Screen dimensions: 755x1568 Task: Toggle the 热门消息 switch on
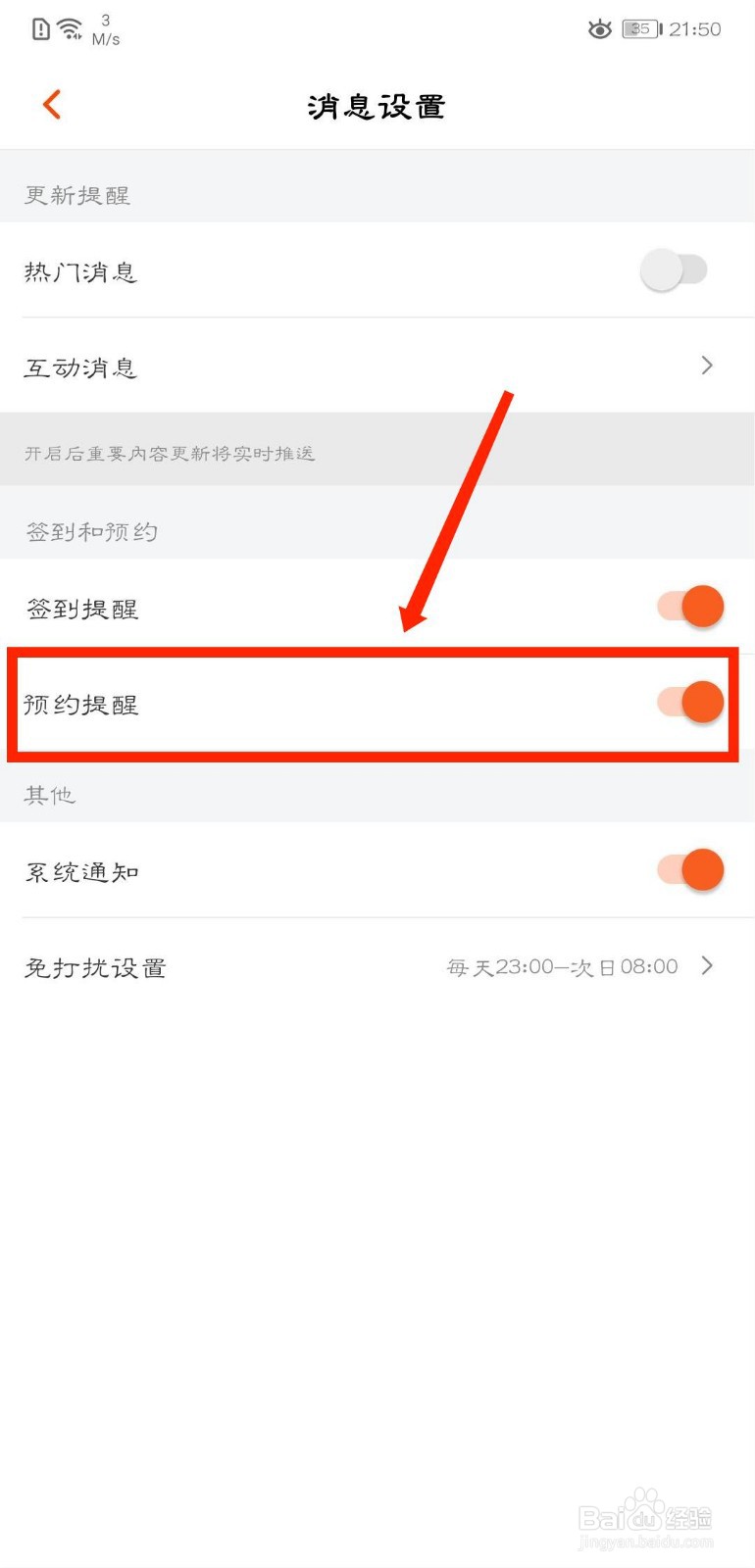[674, 270]
